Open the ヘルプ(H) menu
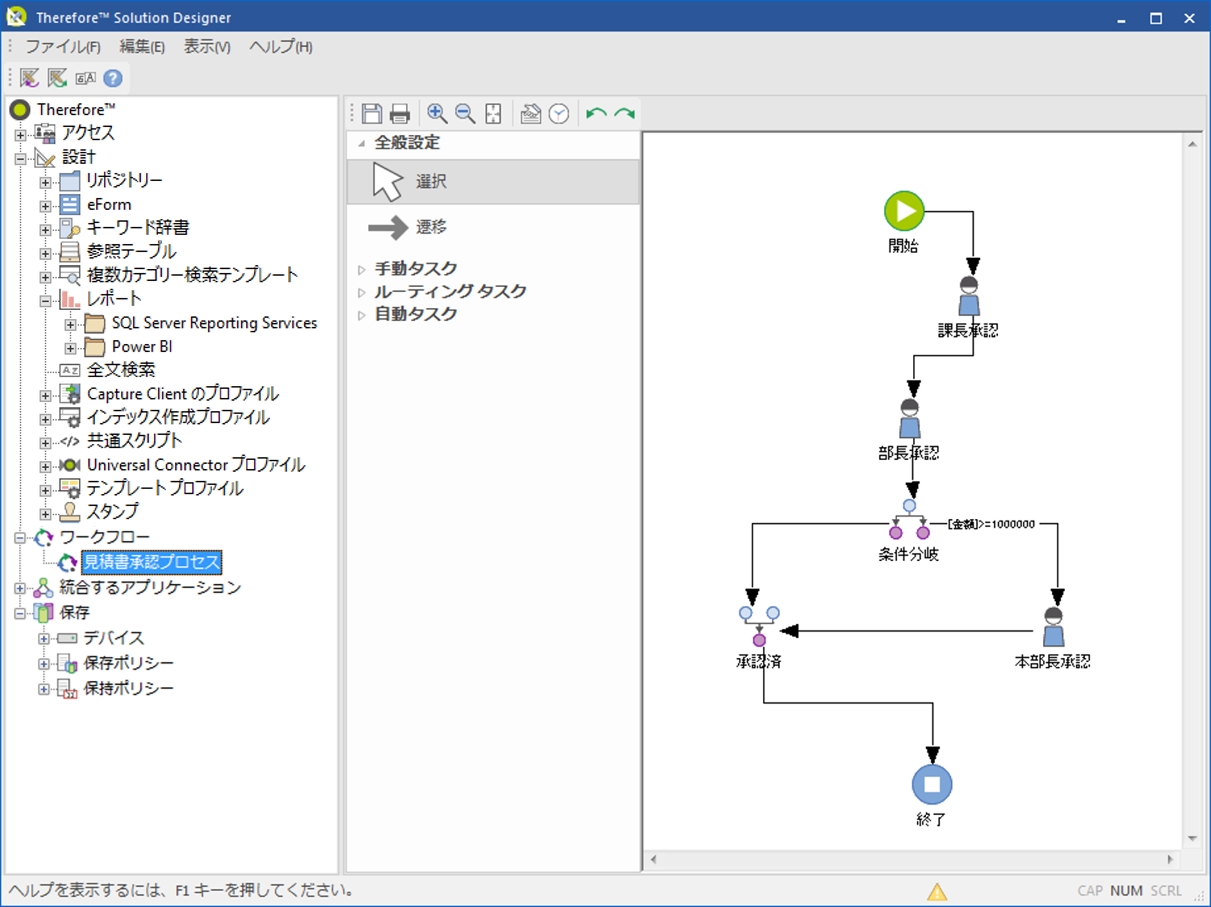Image resolution: width=1211 pixels, height=907 pixels. click(281, 46)
